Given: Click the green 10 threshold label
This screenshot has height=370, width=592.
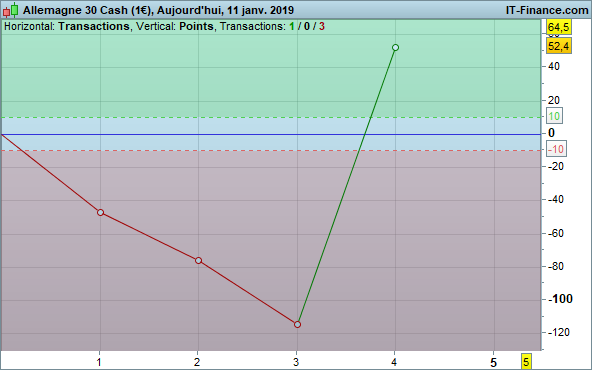Looking at the screenshot, I should pyautogui.click(x=554, y=116).
